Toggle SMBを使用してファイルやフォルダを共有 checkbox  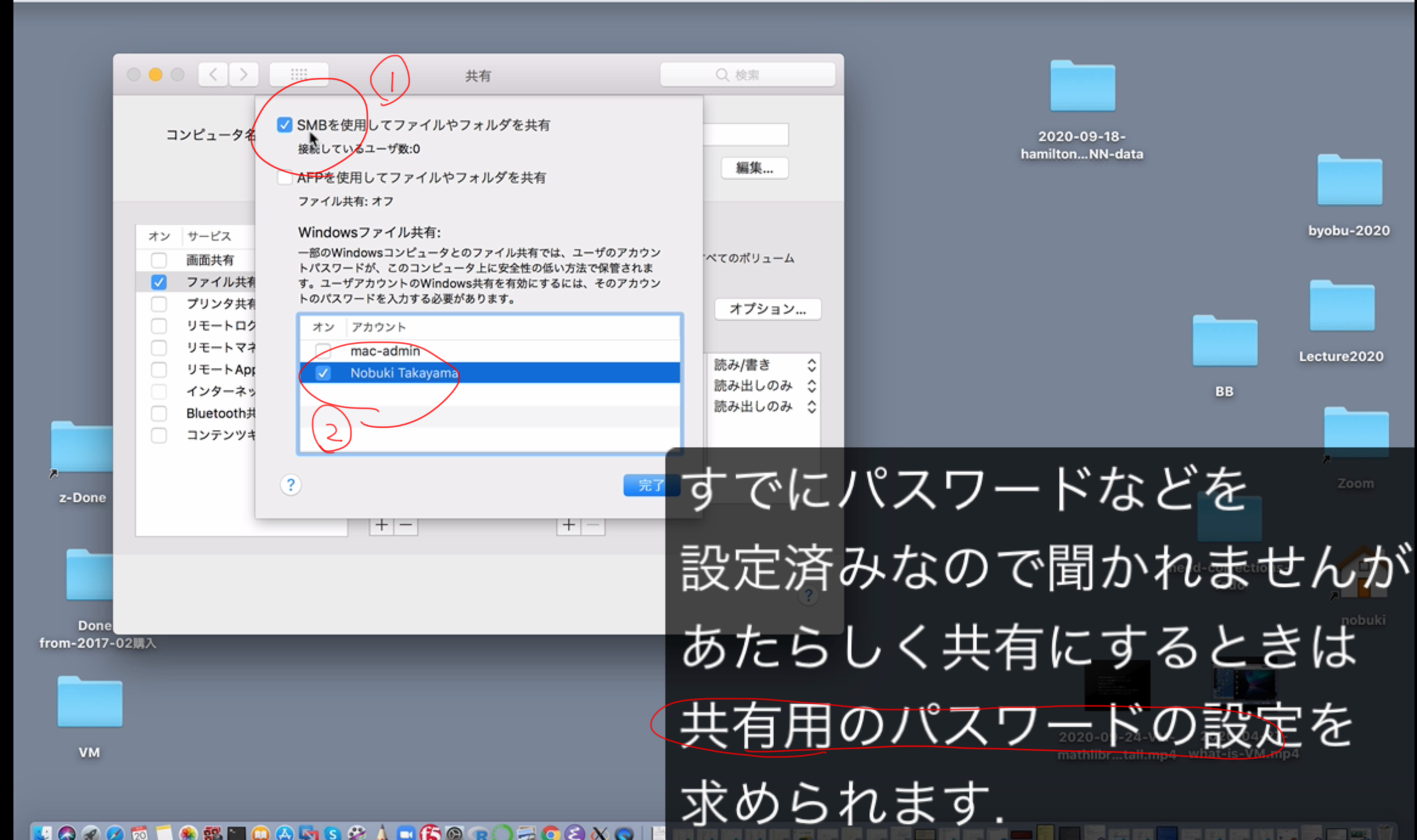(x=284, y=125)
